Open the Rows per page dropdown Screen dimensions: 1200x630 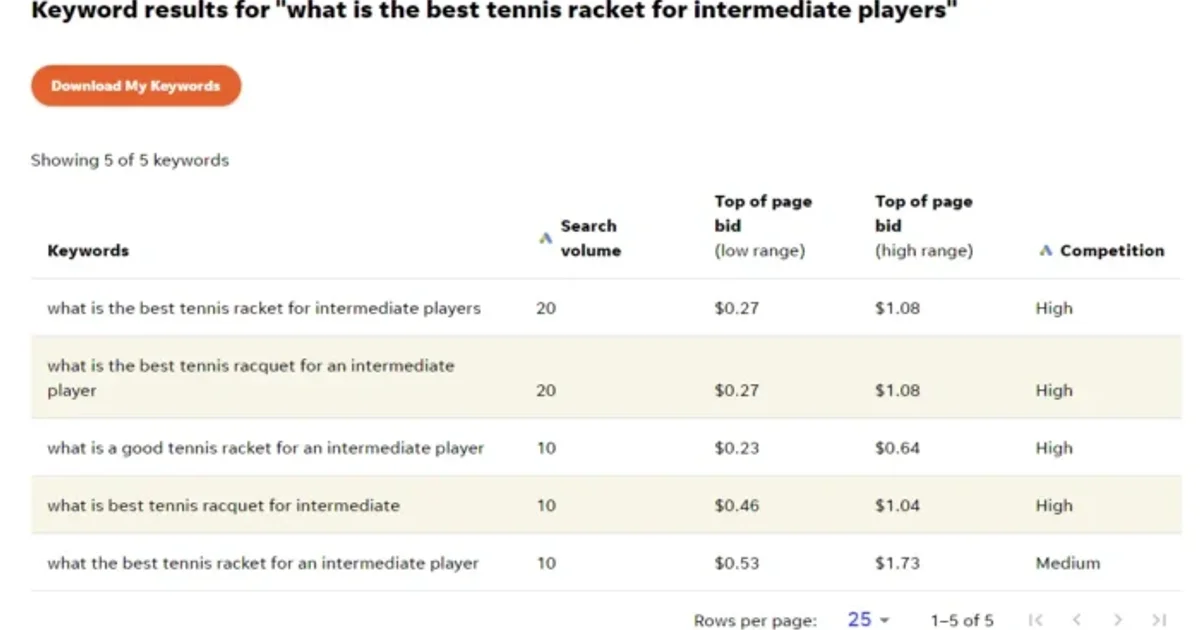tap(868, 620)
